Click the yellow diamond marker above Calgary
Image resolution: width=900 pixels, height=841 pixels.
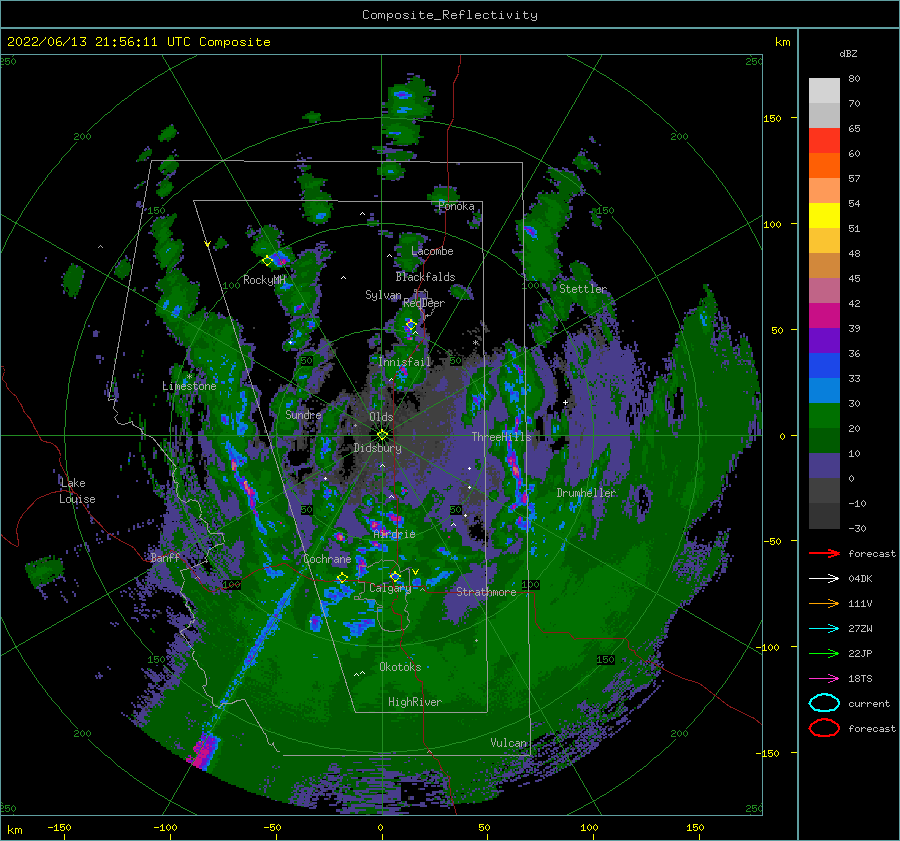[395, 576]
